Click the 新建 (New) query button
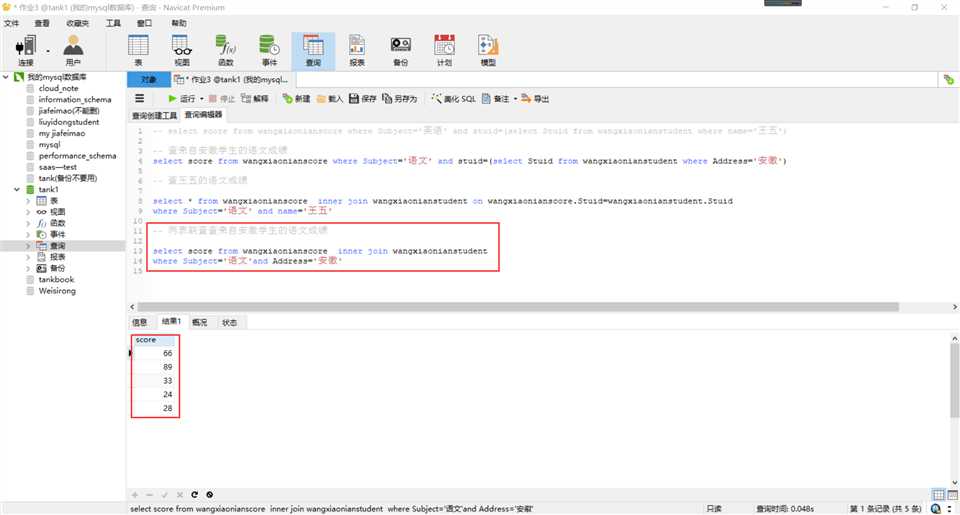 pyautogui.click(x=296, y=99)
